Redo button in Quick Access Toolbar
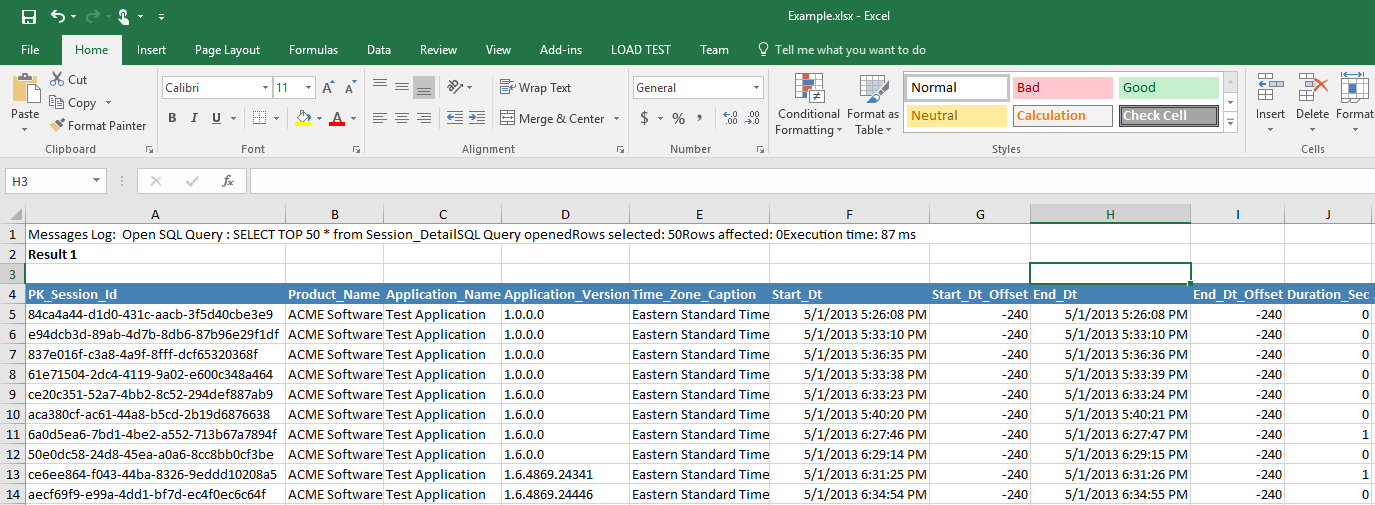Screen dimensions: 1375x505 coord(93,16)
